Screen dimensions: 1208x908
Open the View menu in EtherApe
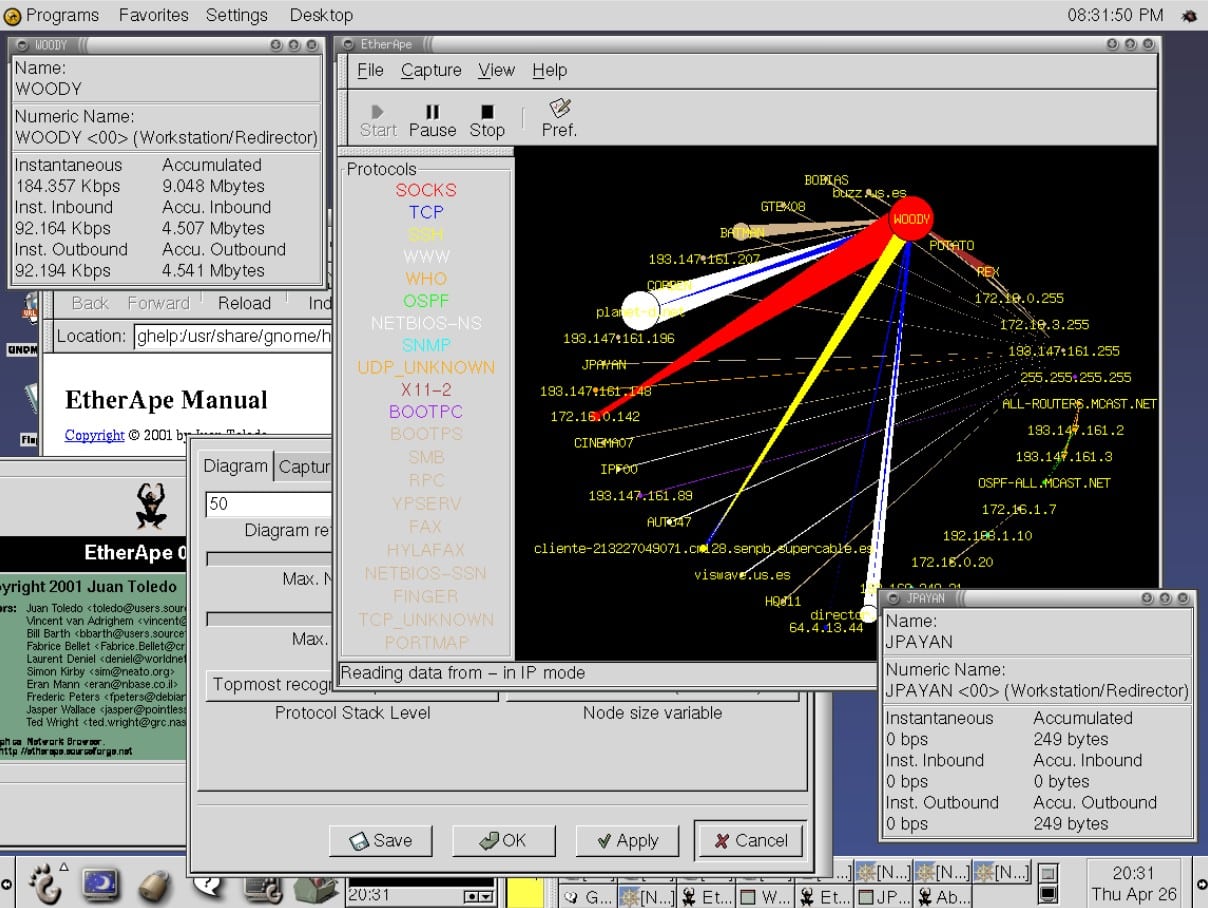point(496,70)
